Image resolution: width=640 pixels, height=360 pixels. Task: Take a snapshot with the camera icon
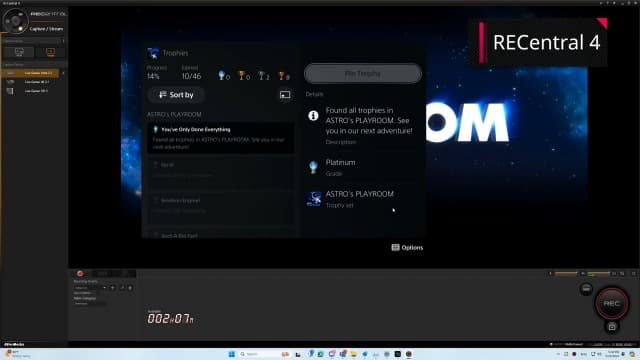click(611, 327)
